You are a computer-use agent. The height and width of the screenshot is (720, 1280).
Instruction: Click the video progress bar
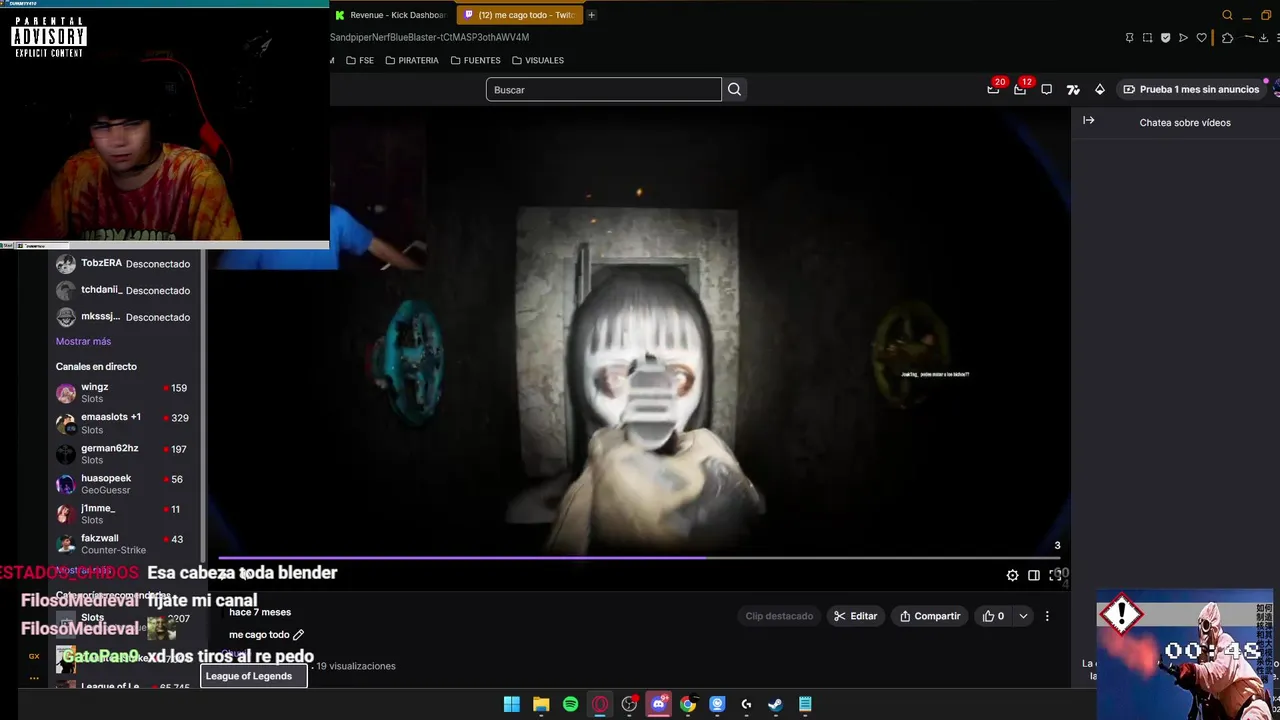tap(638, 559)
